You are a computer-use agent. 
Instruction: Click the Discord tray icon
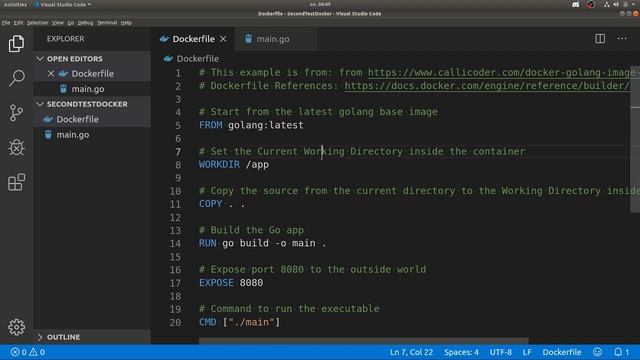coord(576,4)
